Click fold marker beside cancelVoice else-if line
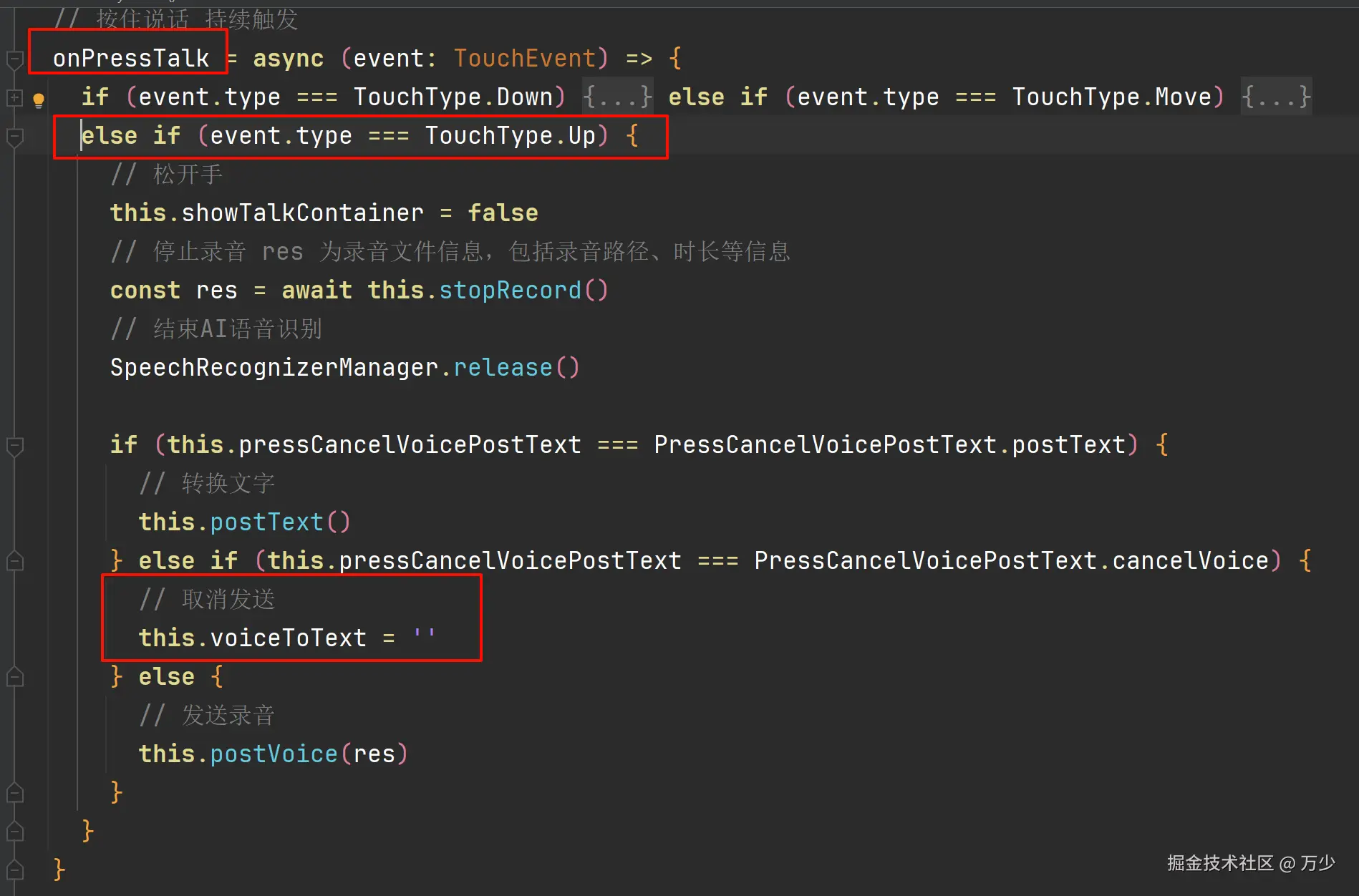The width and height of the screenshot is (1359, 896). (14, 562)
